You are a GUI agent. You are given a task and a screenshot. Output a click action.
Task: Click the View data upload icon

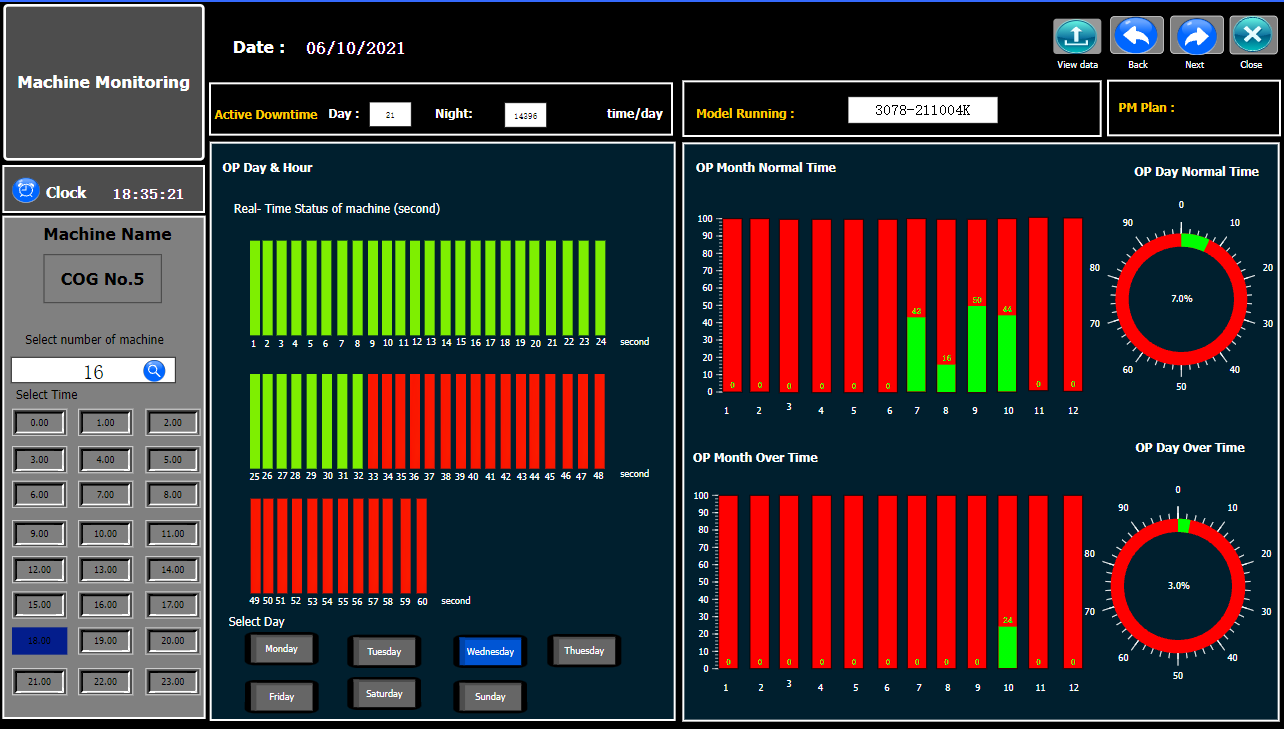(x=1077, y=36)
